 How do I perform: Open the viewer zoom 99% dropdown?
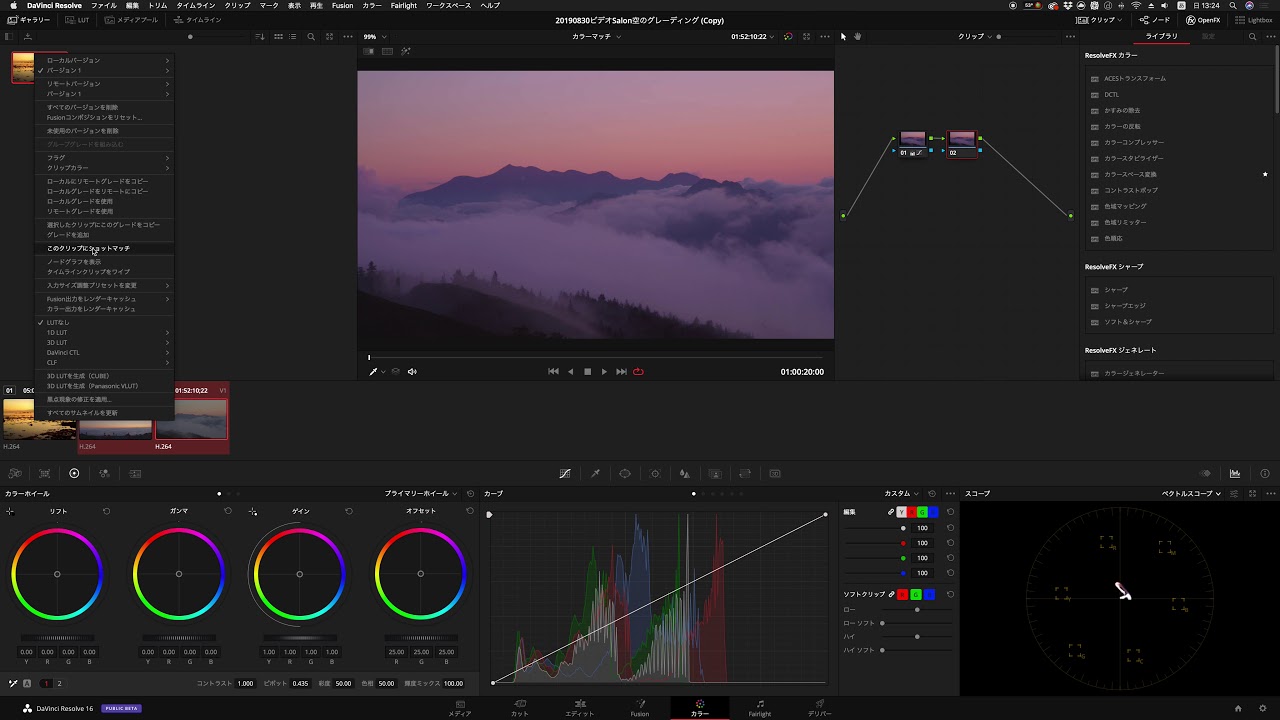[x=375, y=36]
